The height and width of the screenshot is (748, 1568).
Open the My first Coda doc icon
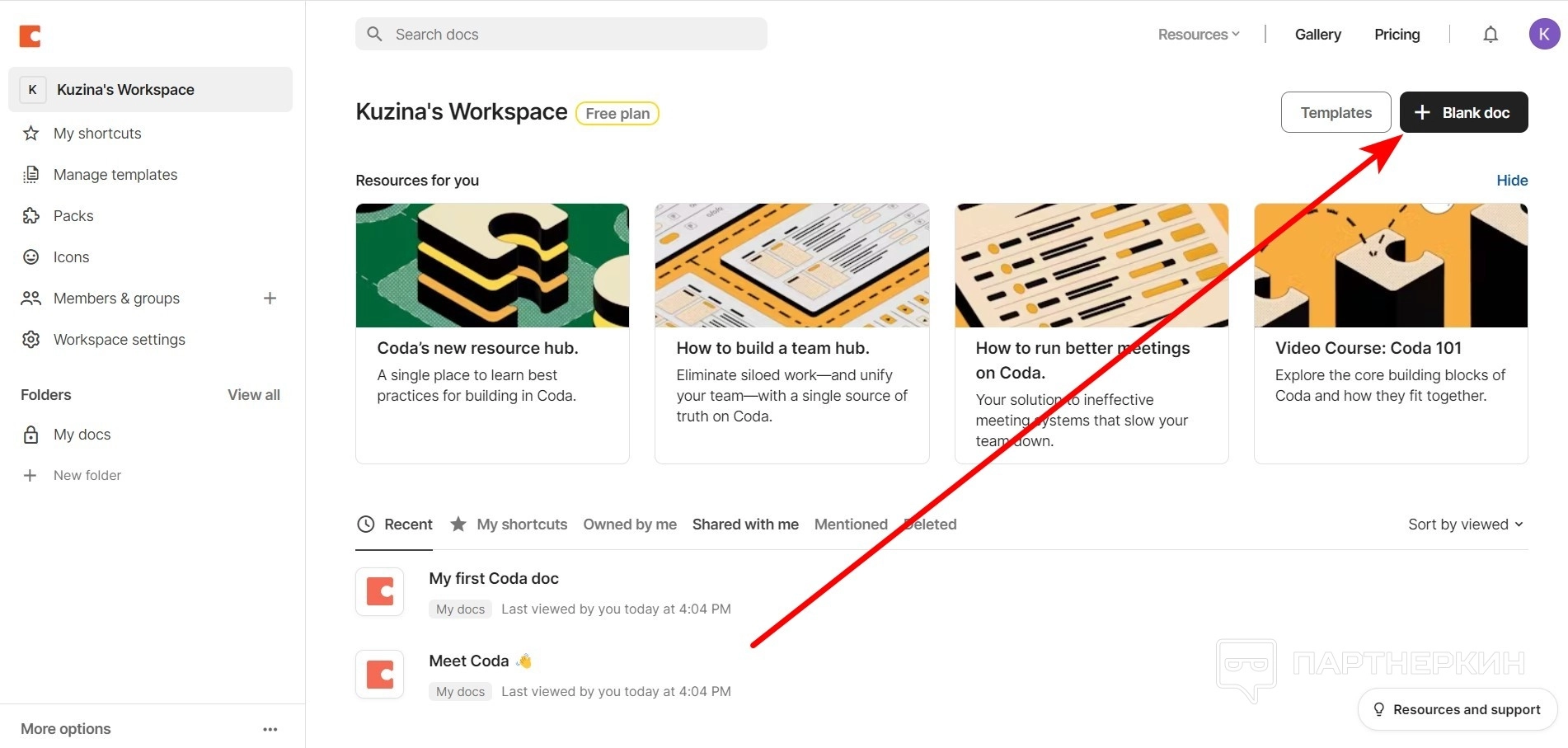(x=379, y=591)
